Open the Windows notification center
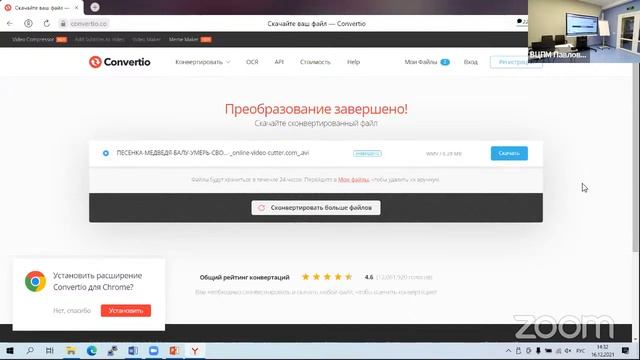 coord(625,351)
